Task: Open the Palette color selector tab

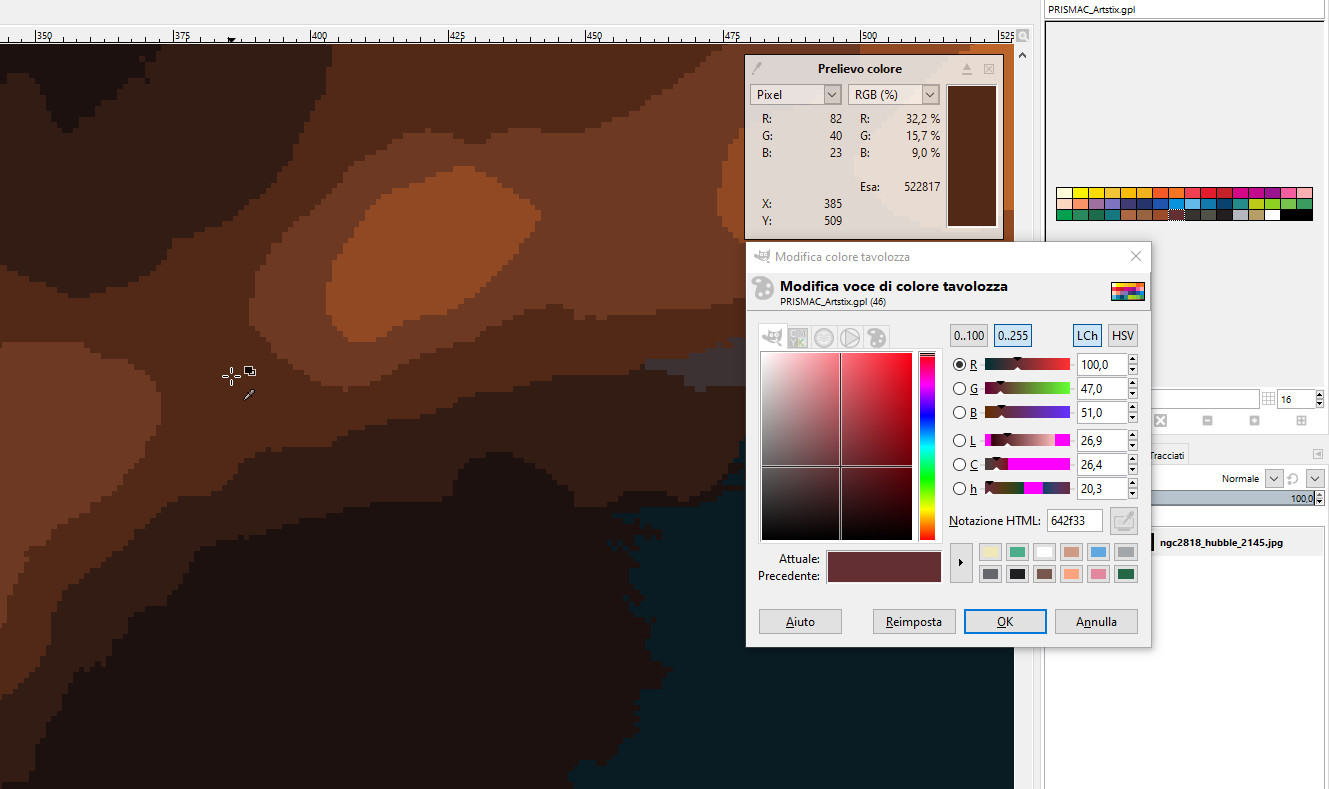Action: [x=876, y=337]
